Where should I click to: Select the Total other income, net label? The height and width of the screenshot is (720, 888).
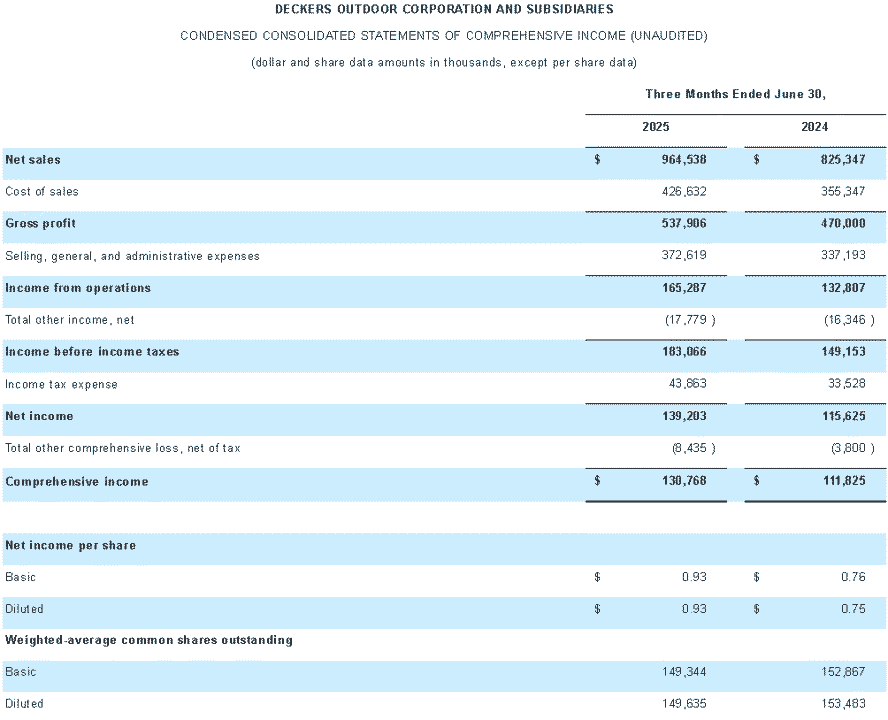coord(70,320)
